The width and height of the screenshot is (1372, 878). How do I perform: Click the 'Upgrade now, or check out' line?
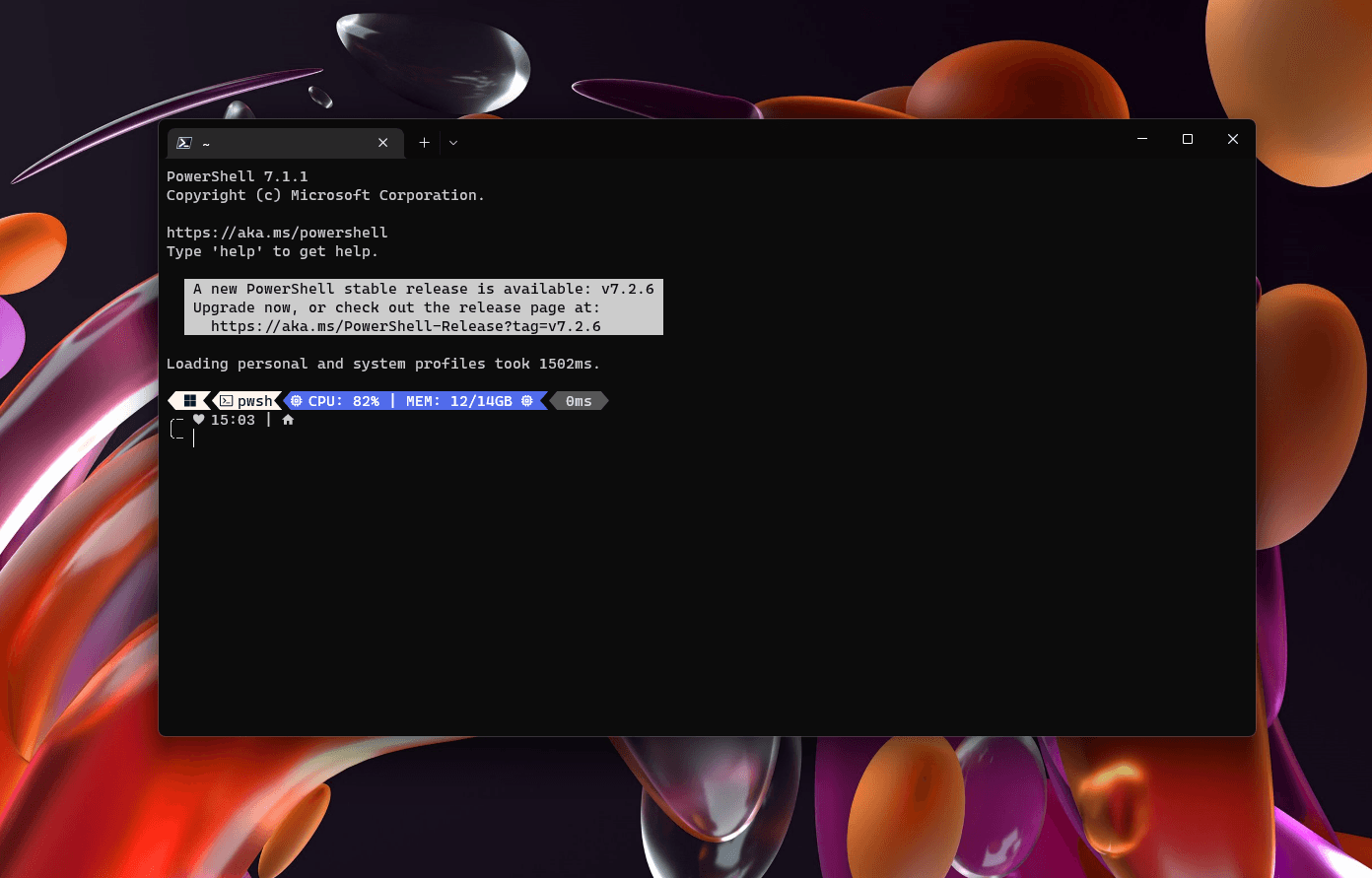[x=396, y=307]
